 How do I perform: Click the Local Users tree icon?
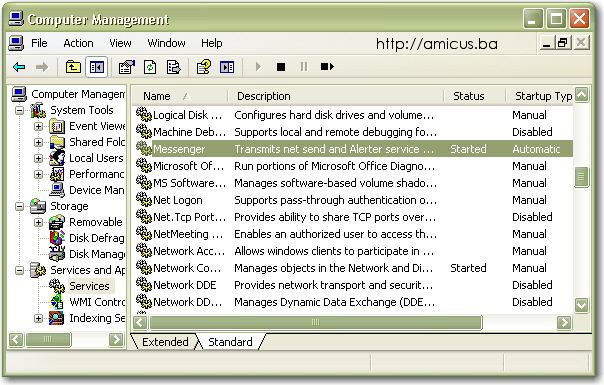coord(57,158)
